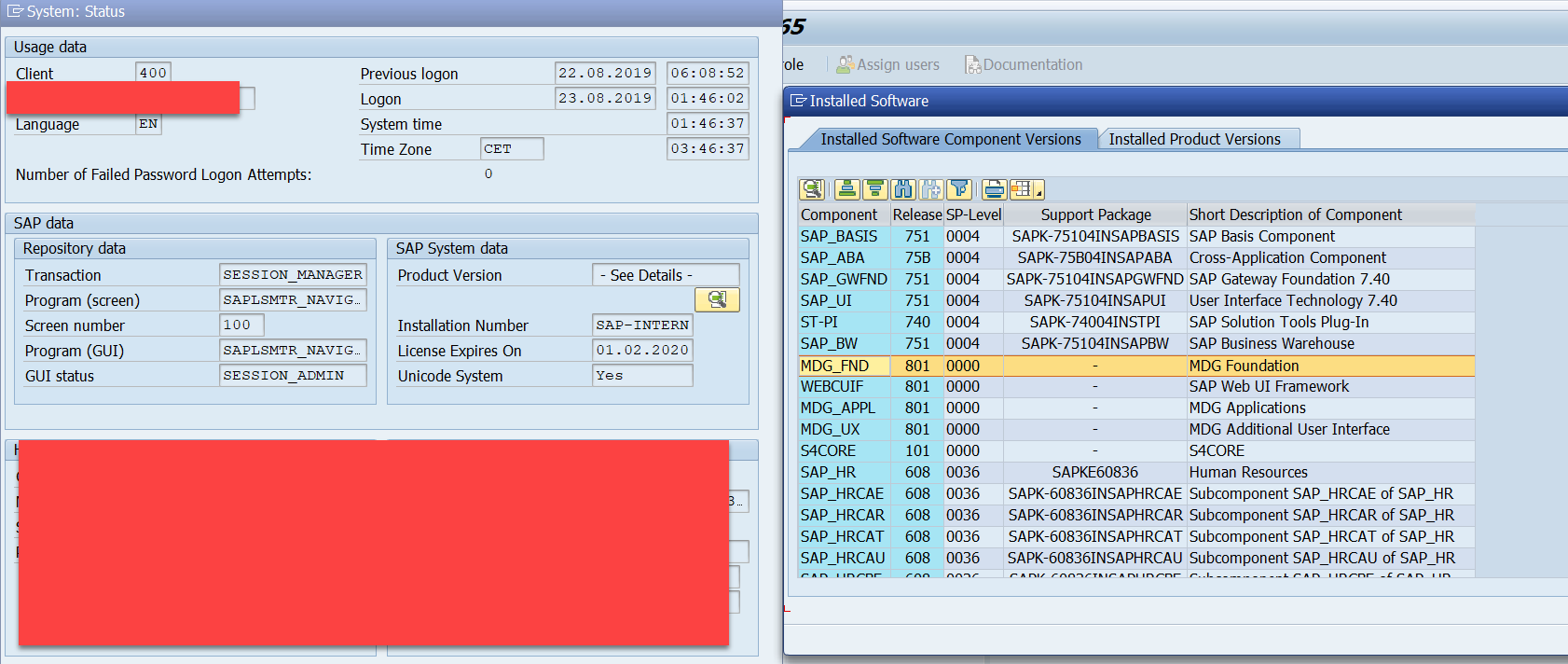Image resolution: width=1568 pixels, height=664 pixels.
Task: Click the 'SAP Solution Tools Plug-In' description
Action: pos(1331,323)
